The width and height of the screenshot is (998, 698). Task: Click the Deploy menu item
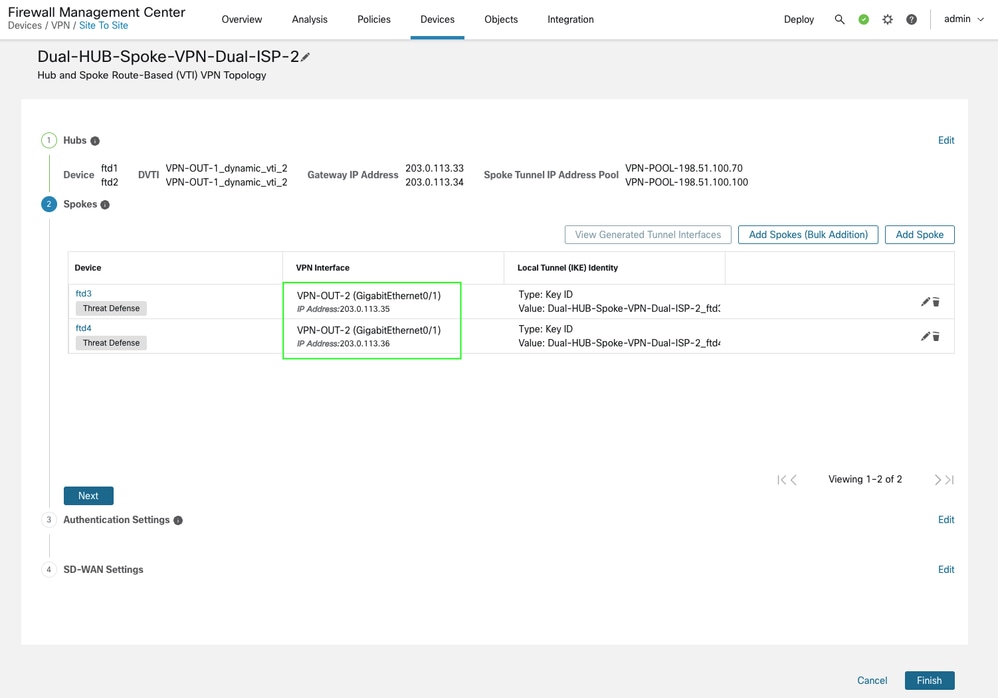(799, 20)
